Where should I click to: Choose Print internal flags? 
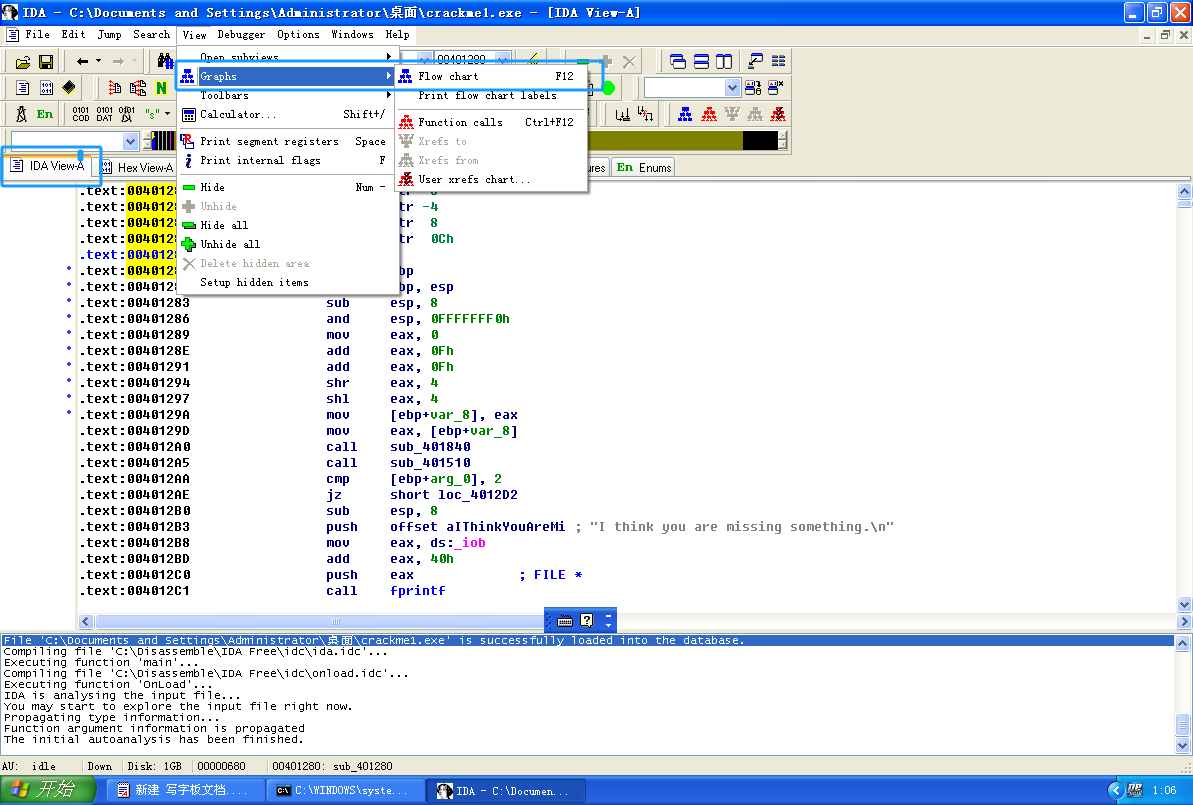288,161
